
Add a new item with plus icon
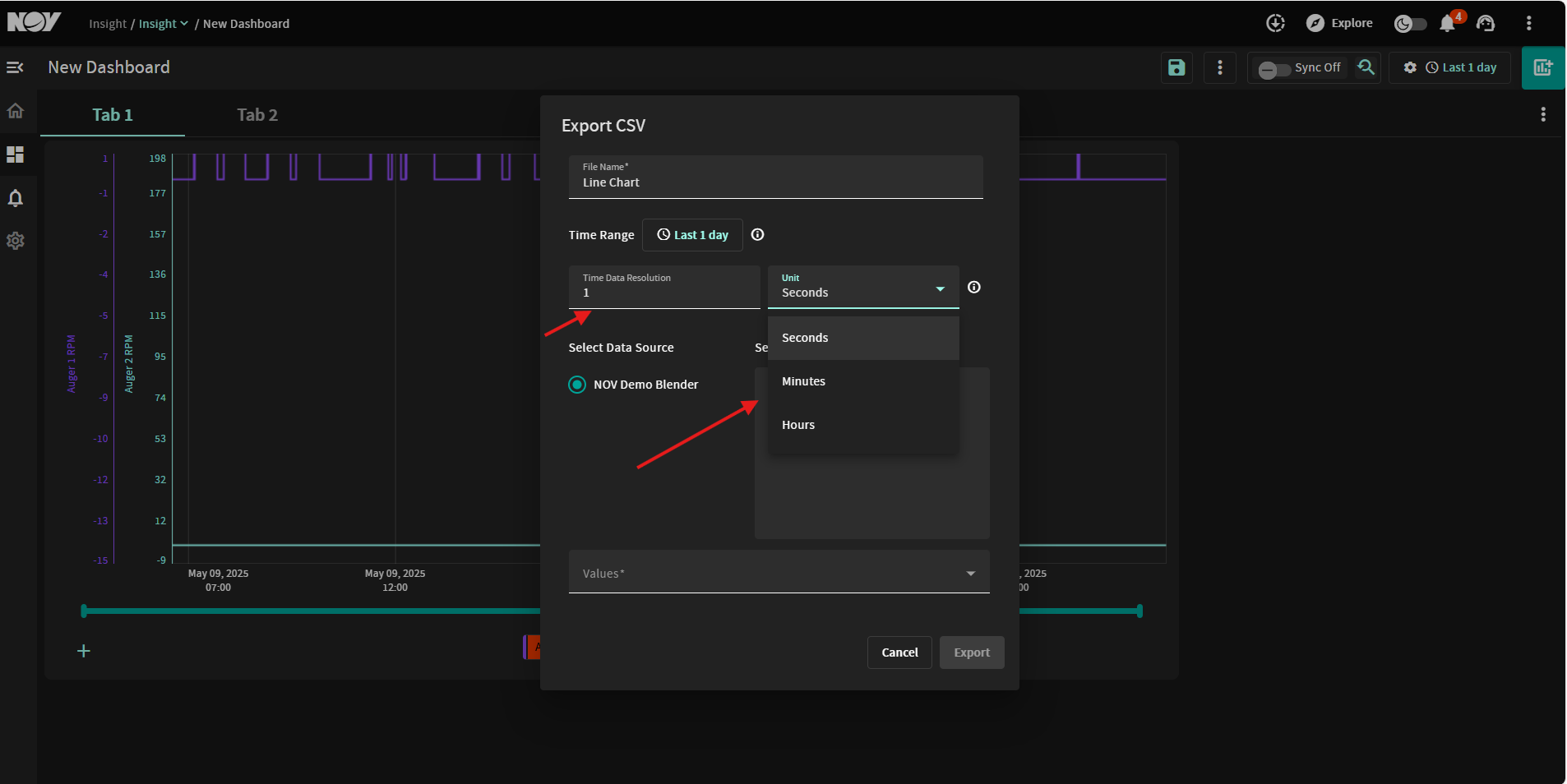[83, 651]
